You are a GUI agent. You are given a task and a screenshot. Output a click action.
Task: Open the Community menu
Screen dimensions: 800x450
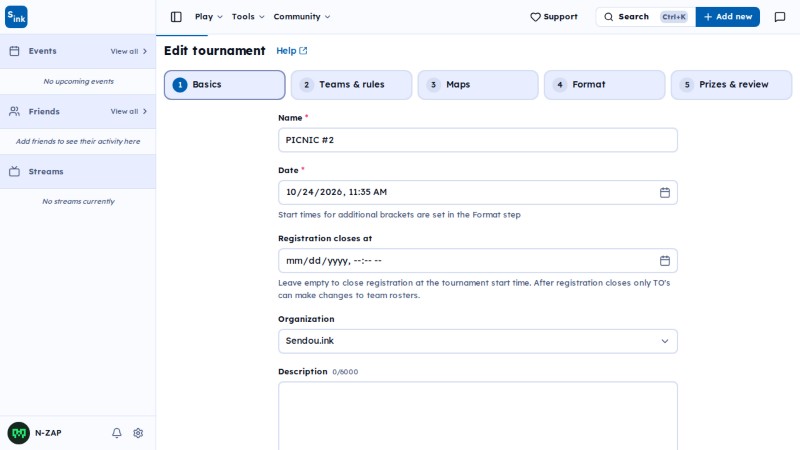(x=302, y=17)
